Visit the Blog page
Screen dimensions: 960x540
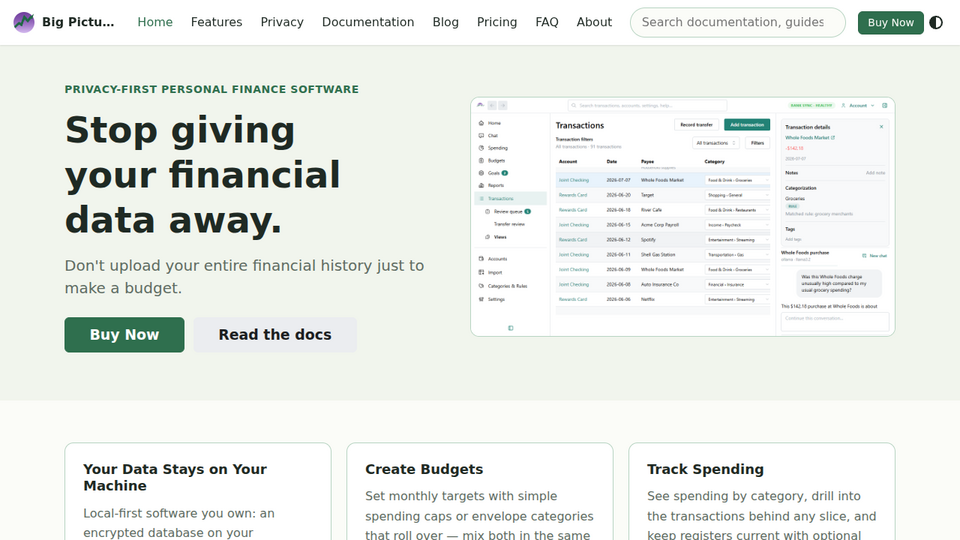(446, 22)
